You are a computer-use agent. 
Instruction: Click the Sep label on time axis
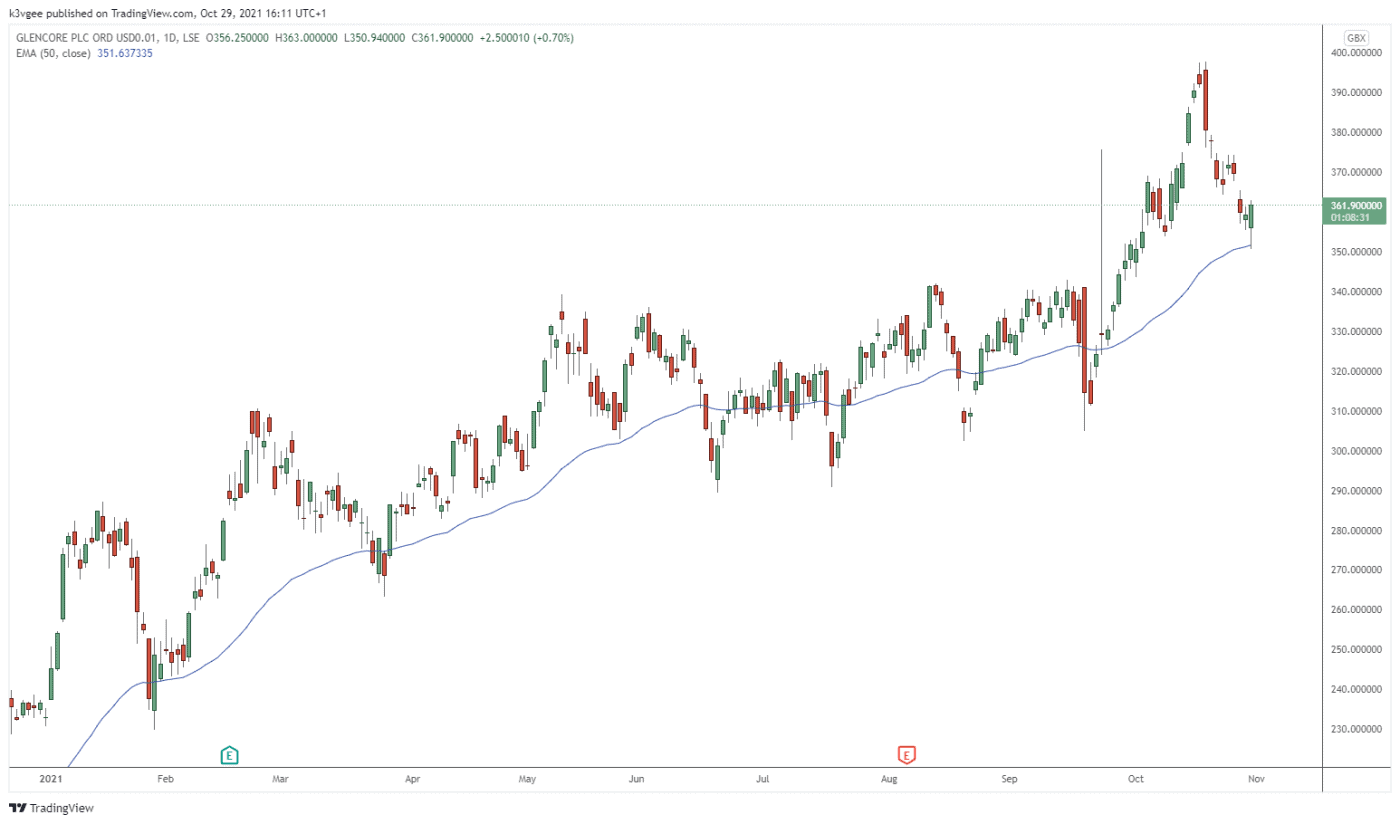coord(1010,777)
